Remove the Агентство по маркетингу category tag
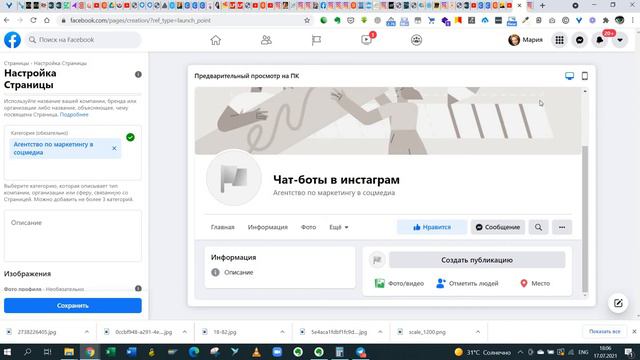640x360 pixels. (114, 148)
